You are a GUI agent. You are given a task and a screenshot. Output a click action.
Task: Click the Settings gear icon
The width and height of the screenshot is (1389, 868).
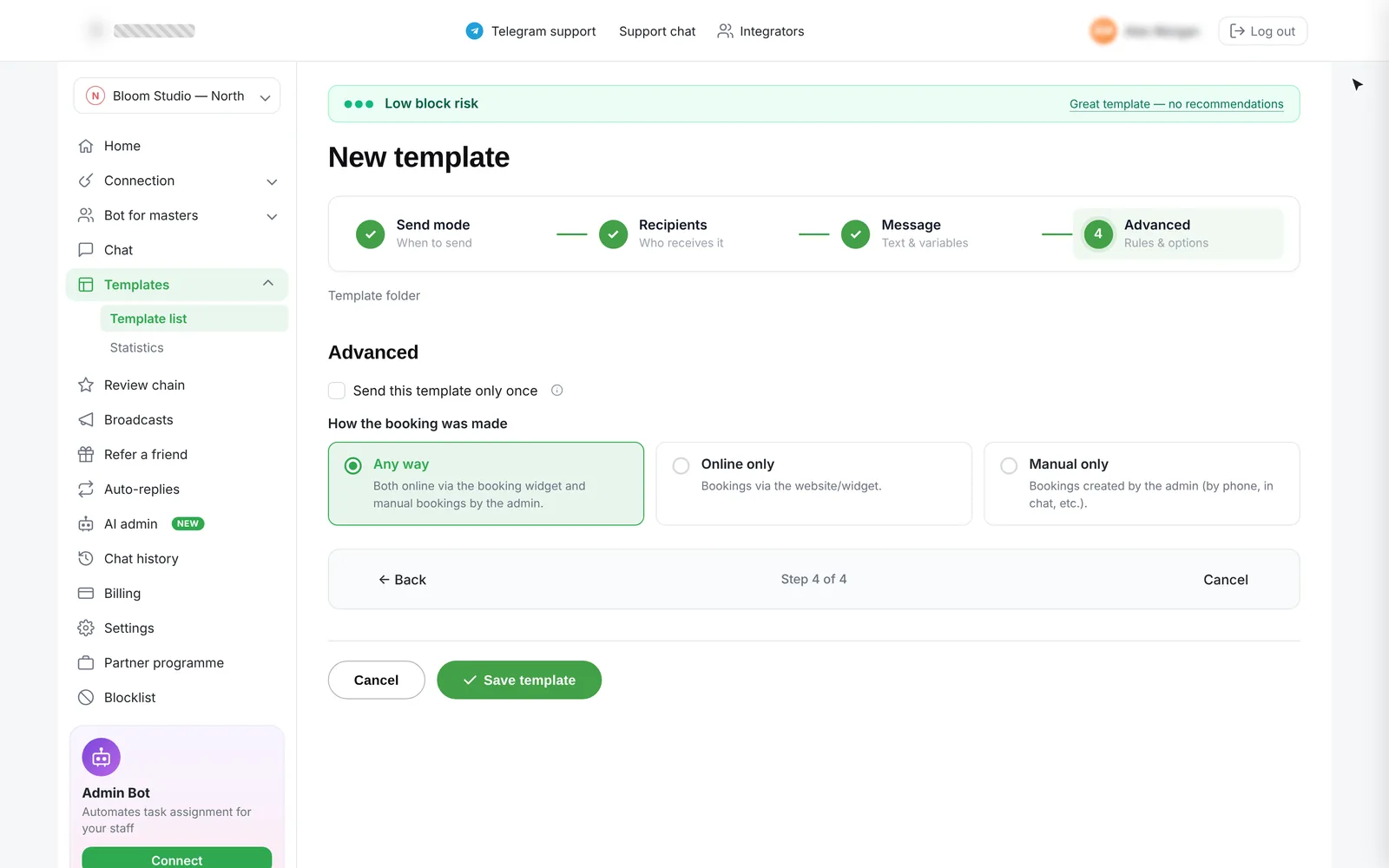86,628
